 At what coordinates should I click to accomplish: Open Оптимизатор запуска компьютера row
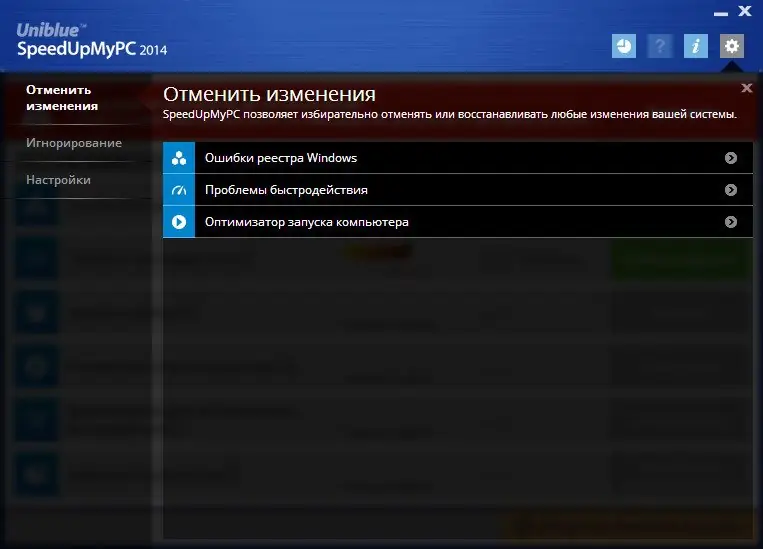458,222
